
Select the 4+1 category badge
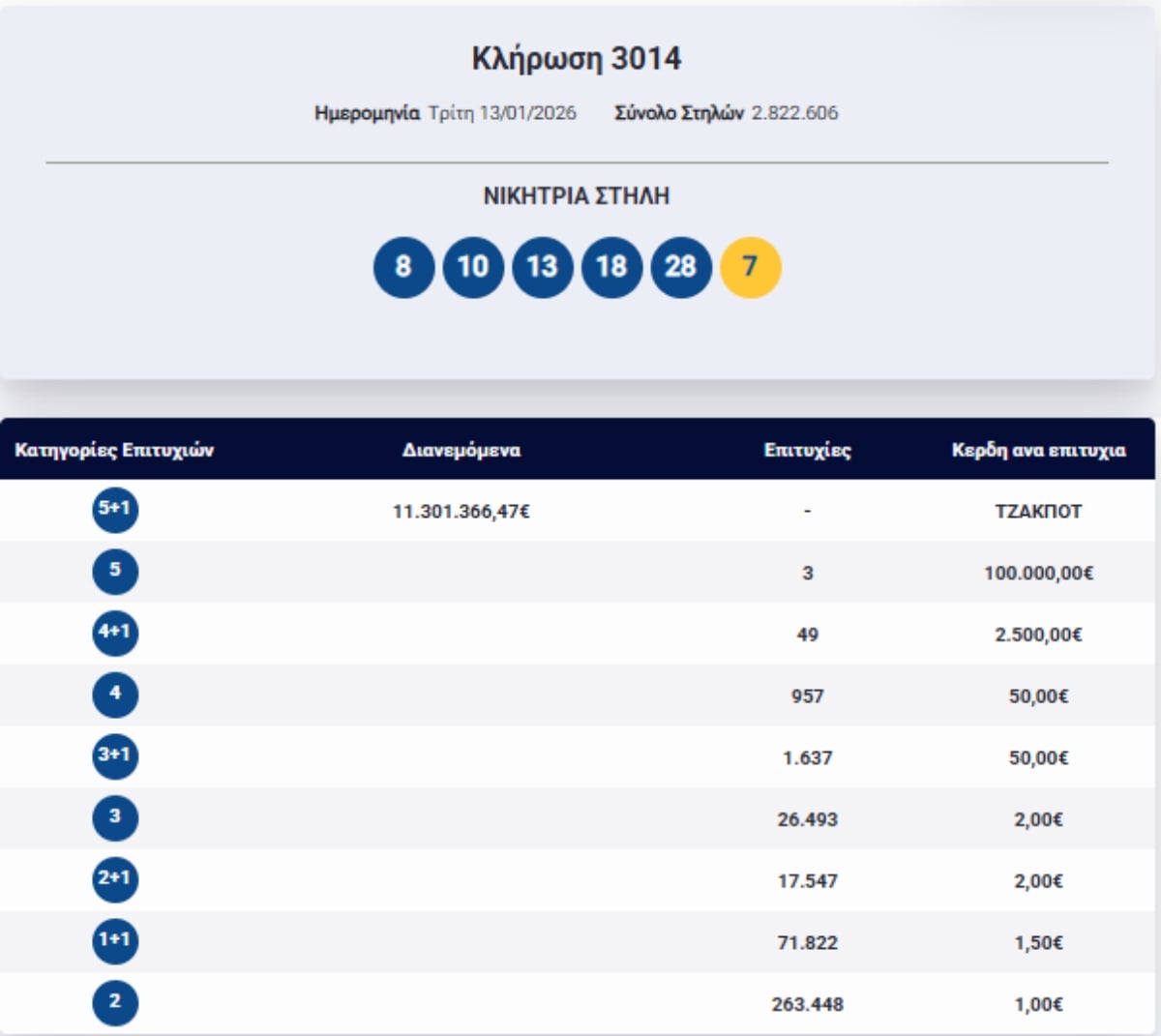coord(115,633)
